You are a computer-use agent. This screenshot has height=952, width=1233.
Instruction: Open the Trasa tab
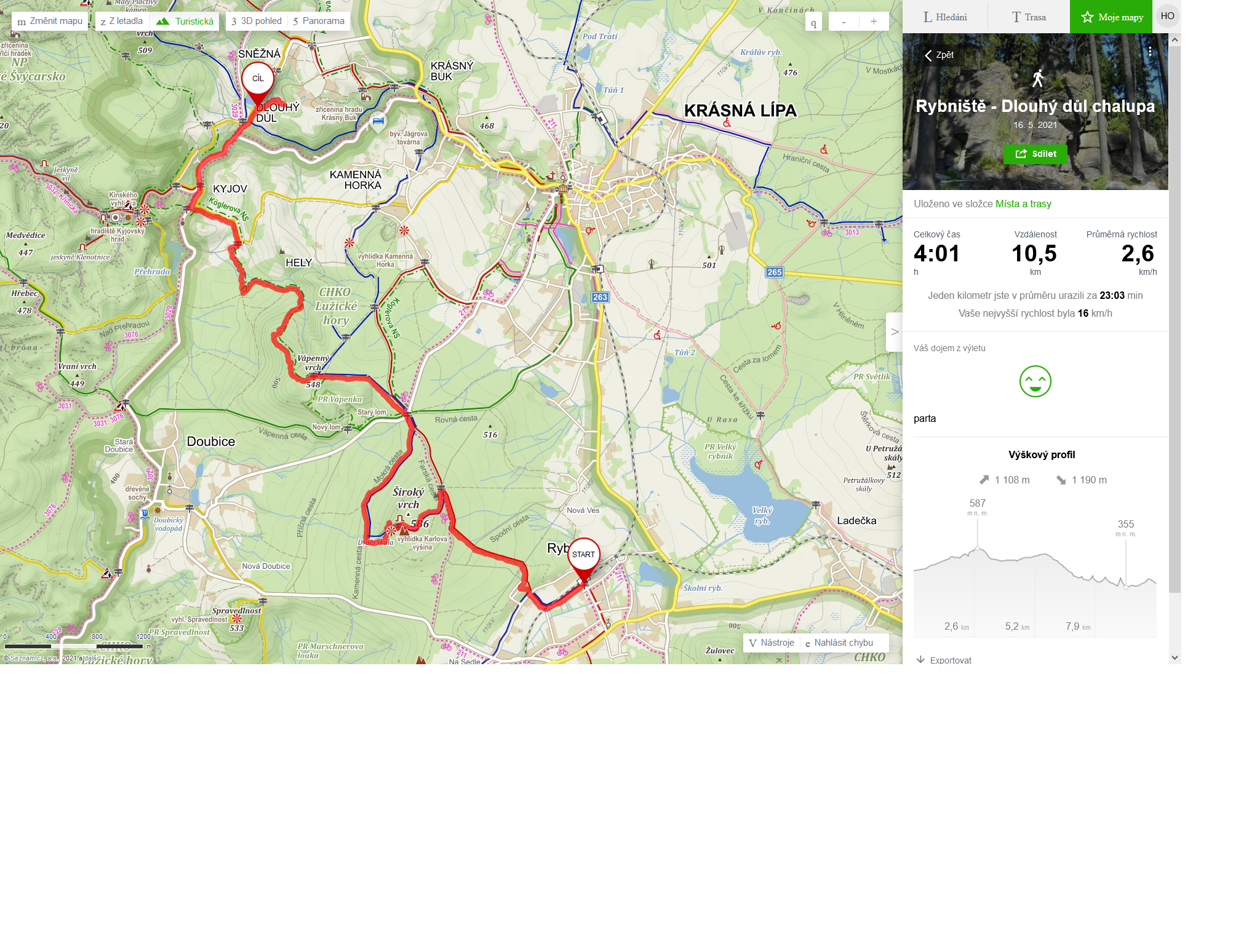pos(1029,17)
